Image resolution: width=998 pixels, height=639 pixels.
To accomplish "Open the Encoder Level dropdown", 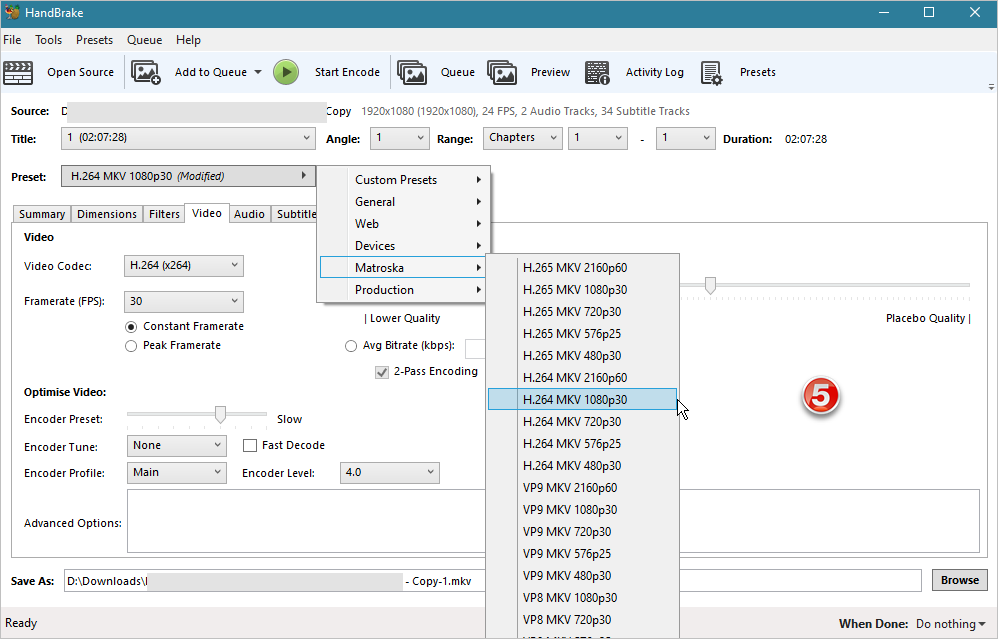I will [x=390, y=473].
